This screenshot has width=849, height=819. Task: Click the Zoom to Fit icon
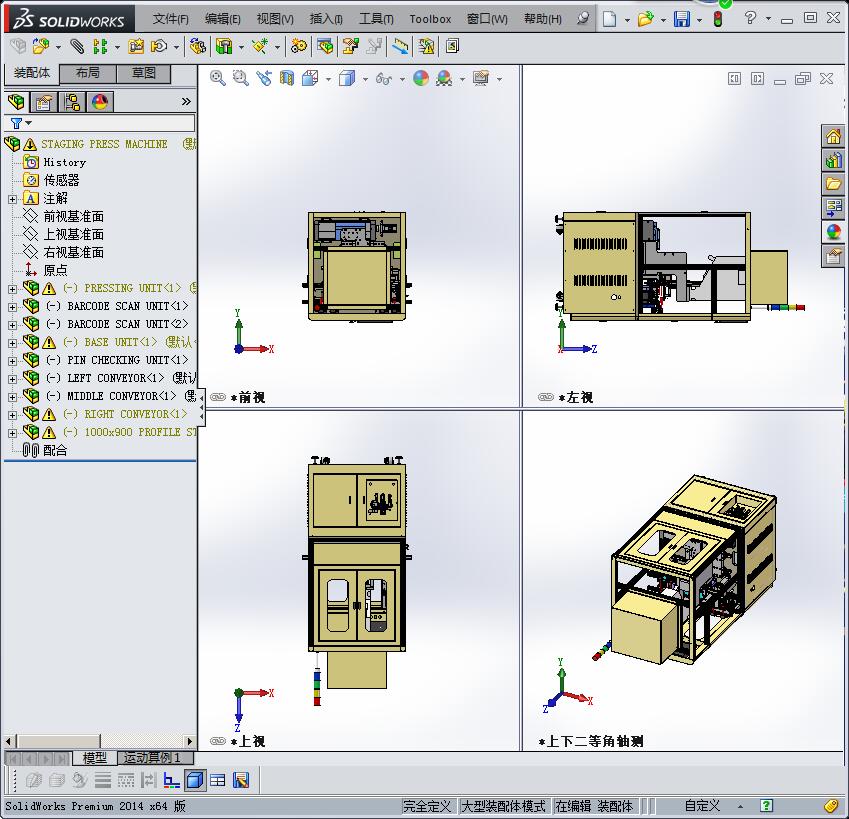click(218, 78)
